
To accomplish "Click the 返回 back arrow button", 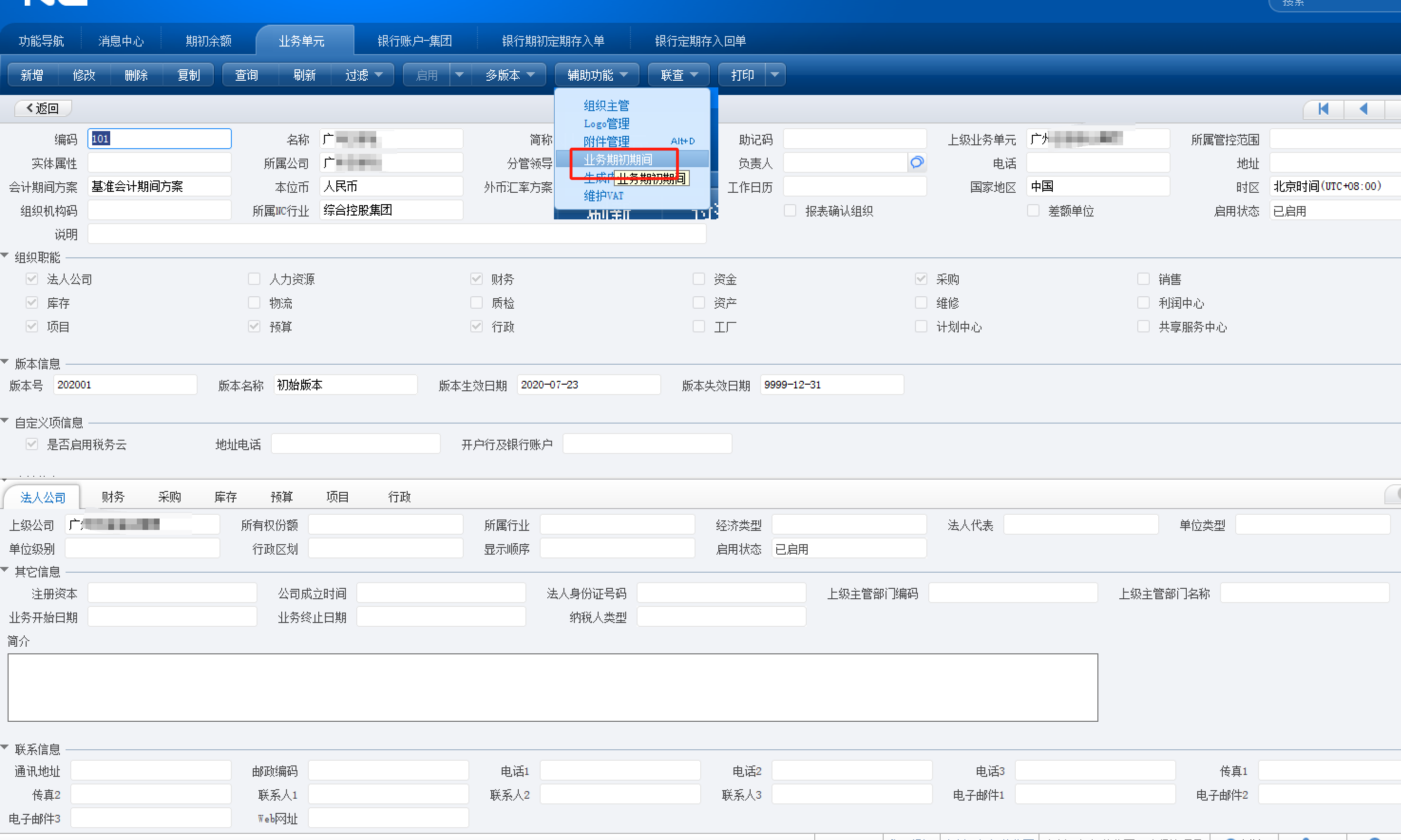I will 43,108.
